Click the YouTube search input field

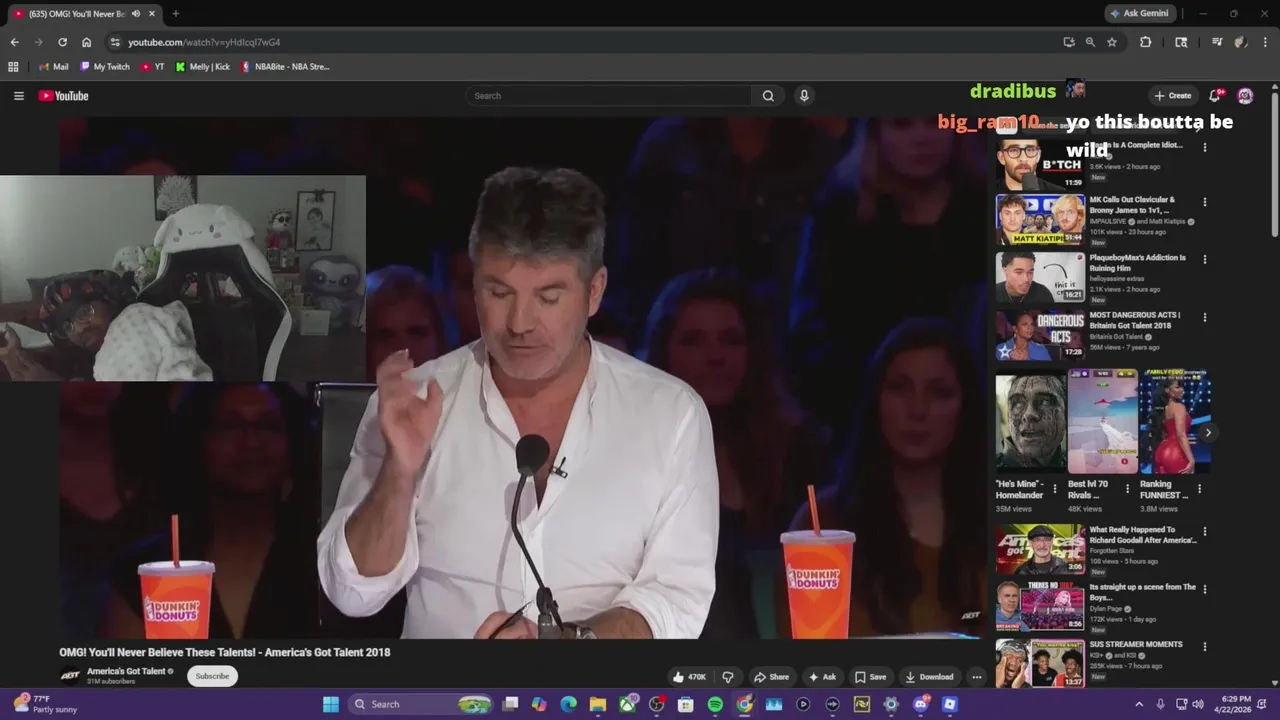pos(609,96)
